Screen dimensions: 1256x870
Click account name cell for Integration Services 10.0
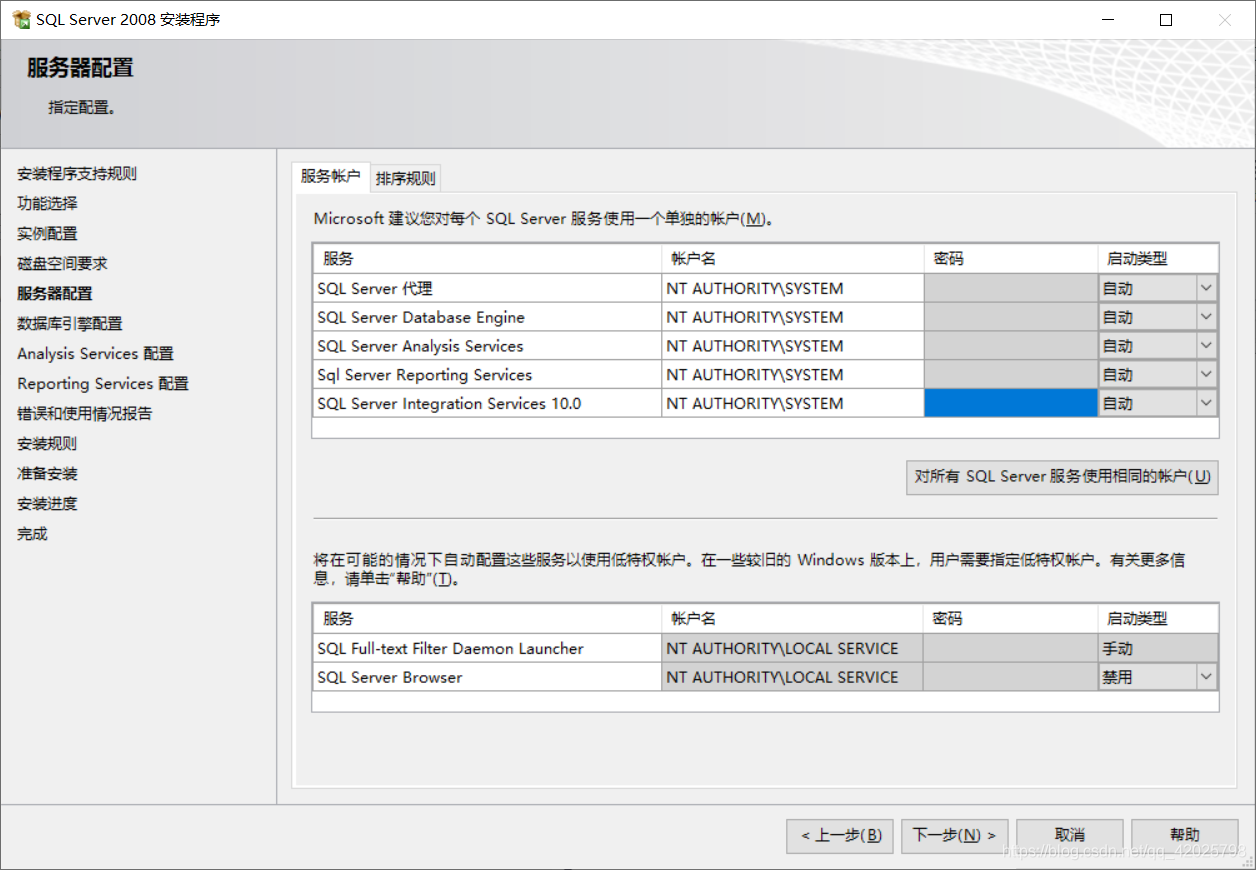coord(793,403)
